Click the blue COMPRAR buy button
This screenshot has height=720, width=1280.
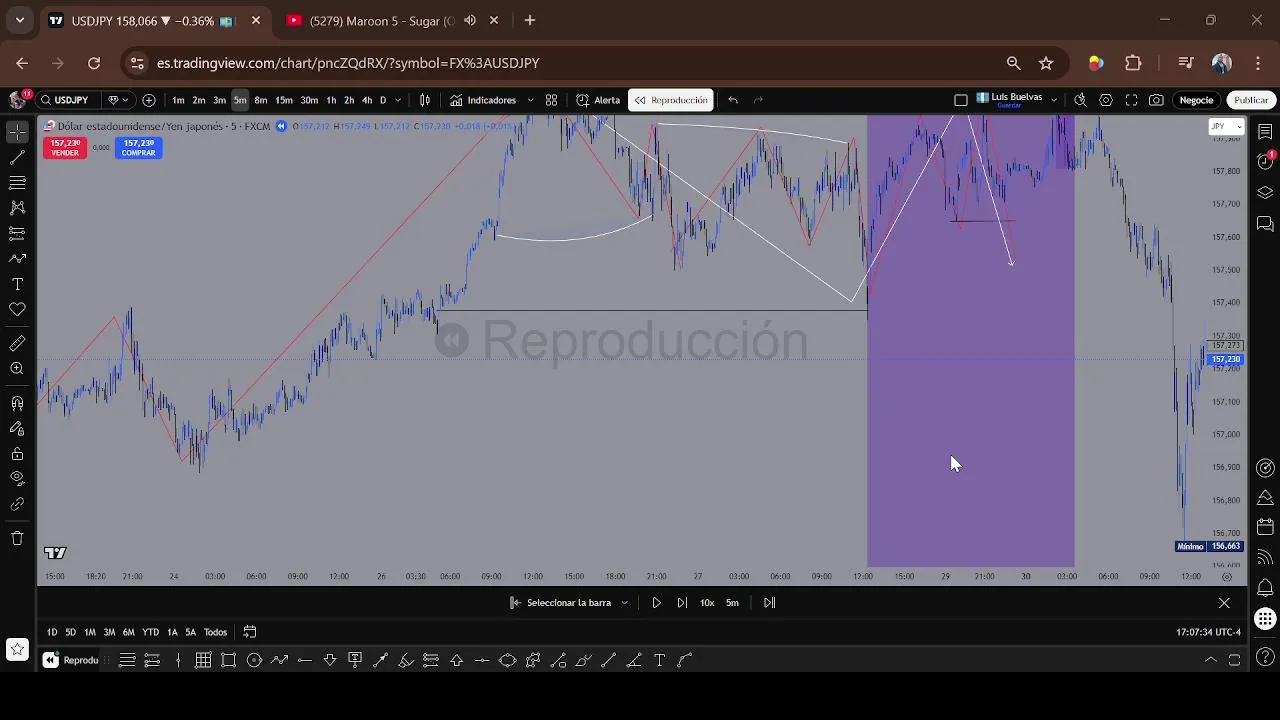(138, 148)
